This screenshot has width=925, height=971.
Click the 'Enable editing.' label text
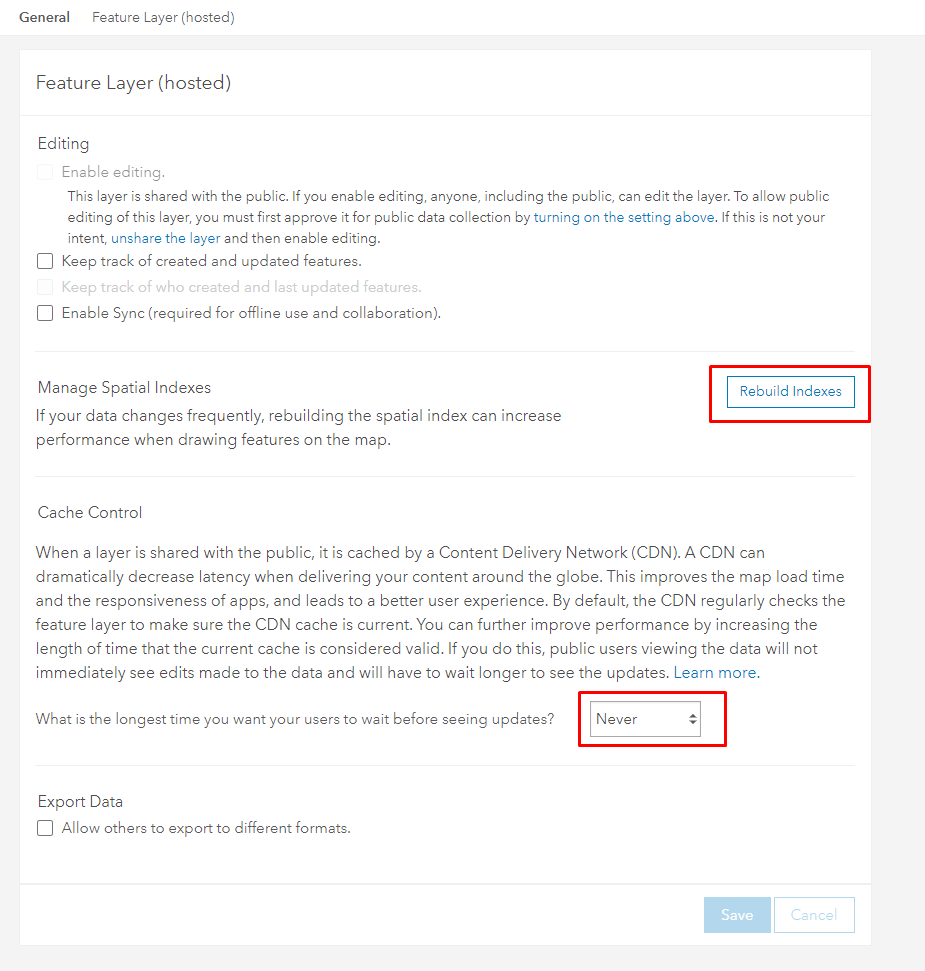113,172
